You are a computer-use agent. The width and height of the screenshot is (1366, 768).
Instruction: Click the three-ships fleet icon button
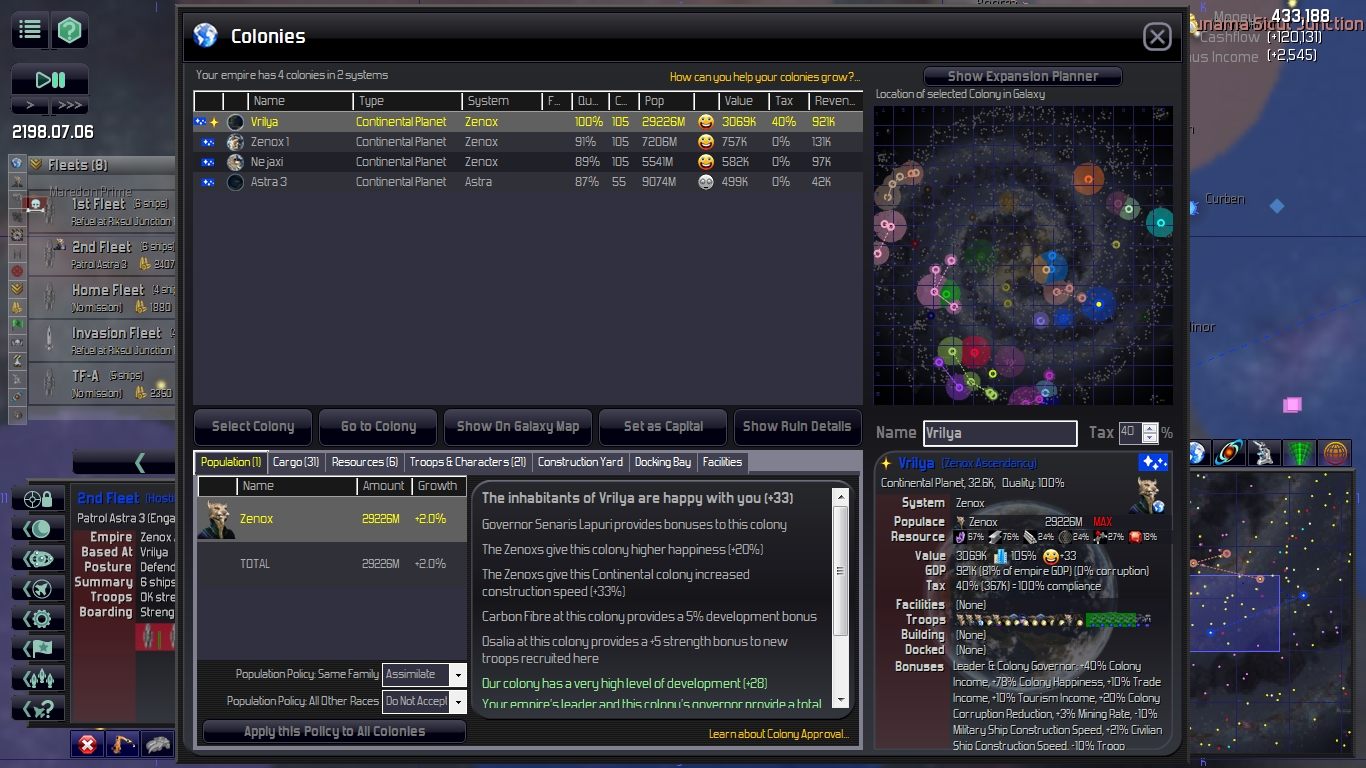pyautogui.click(x=38, y=679)
